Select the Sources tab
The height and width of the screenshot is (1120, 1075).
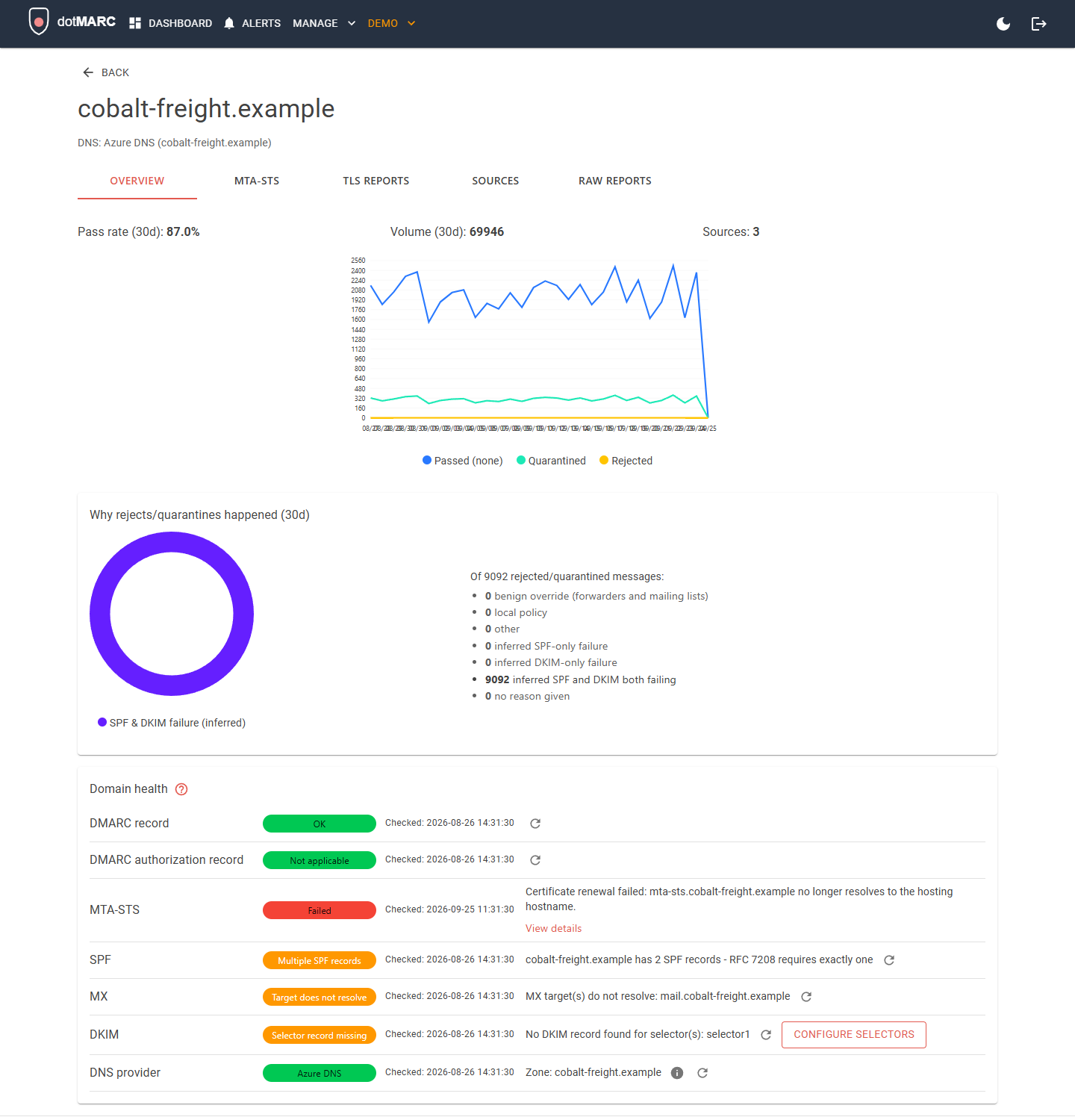click(496, 181)
